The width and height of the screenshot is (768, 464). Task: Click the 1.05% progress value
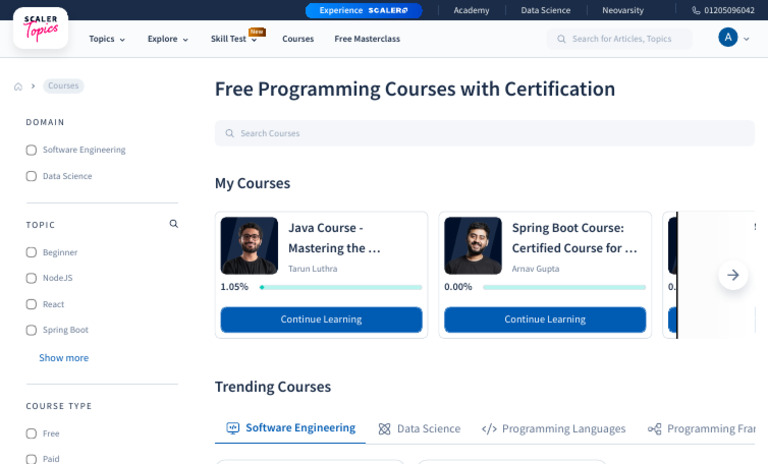pos(234,287)
